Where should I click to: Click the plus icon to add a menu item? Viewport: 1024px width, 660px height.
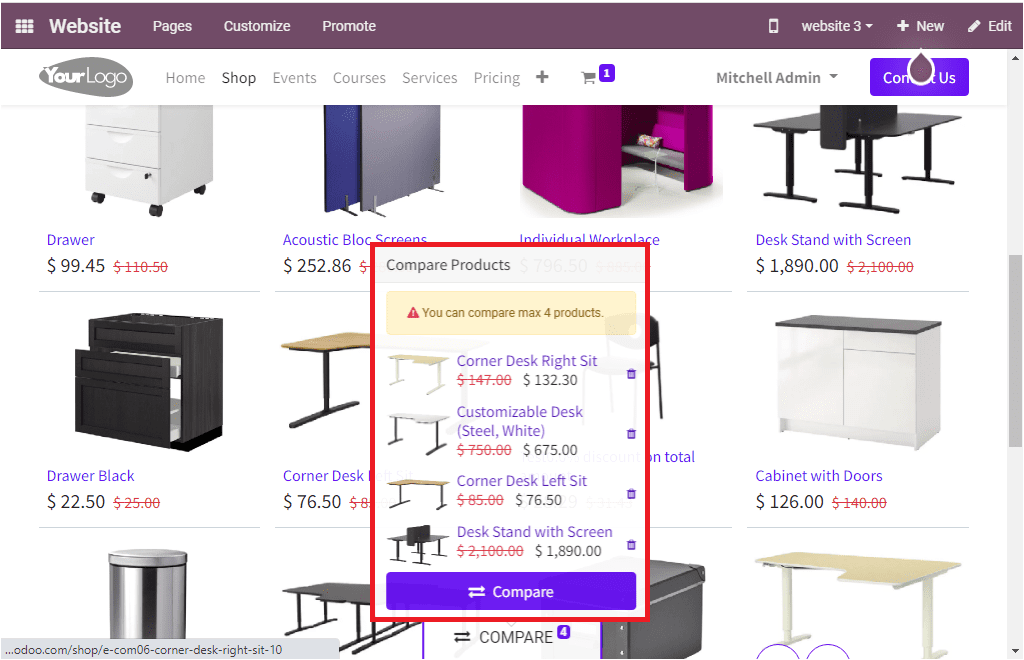click(x=541, y=76)
